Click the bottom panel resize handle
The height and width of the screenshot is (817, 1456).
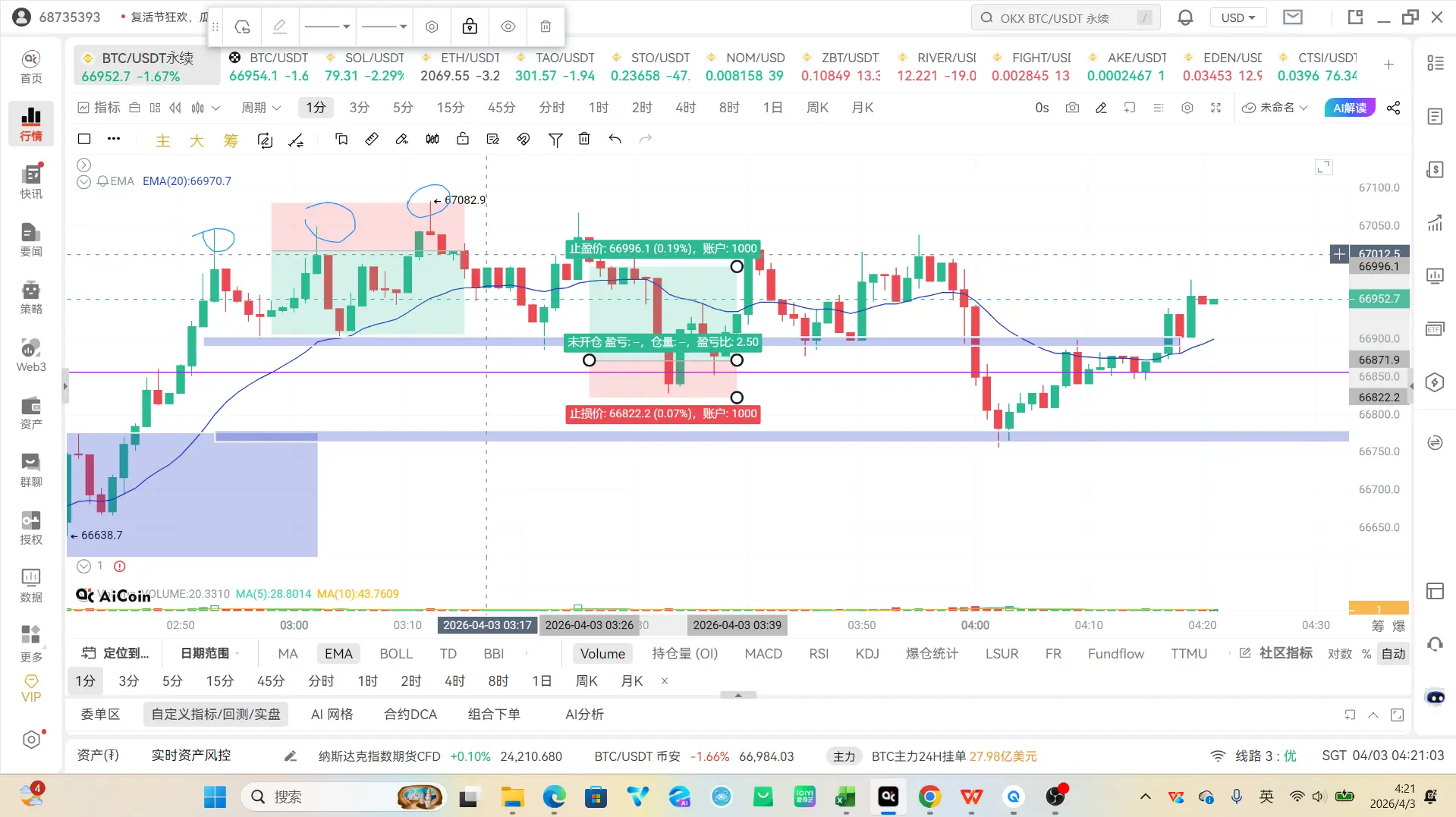click(738, 695)
